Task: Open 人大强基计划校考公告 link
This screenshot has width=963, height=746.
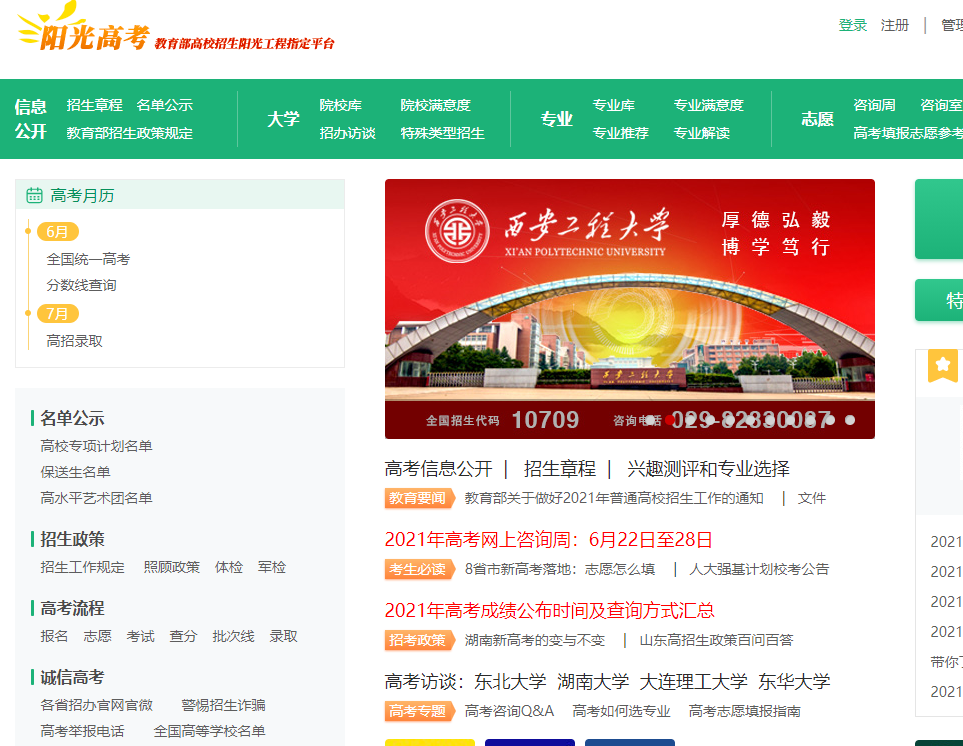Action: 759,569
